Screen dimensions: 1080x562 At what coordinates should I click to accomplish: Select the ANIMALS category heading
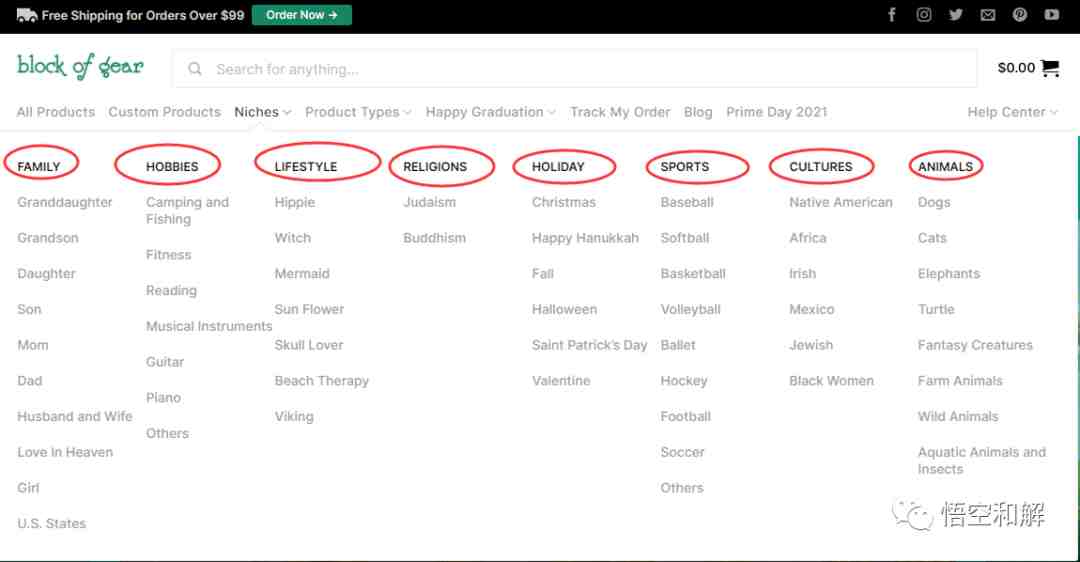(945, 167)
